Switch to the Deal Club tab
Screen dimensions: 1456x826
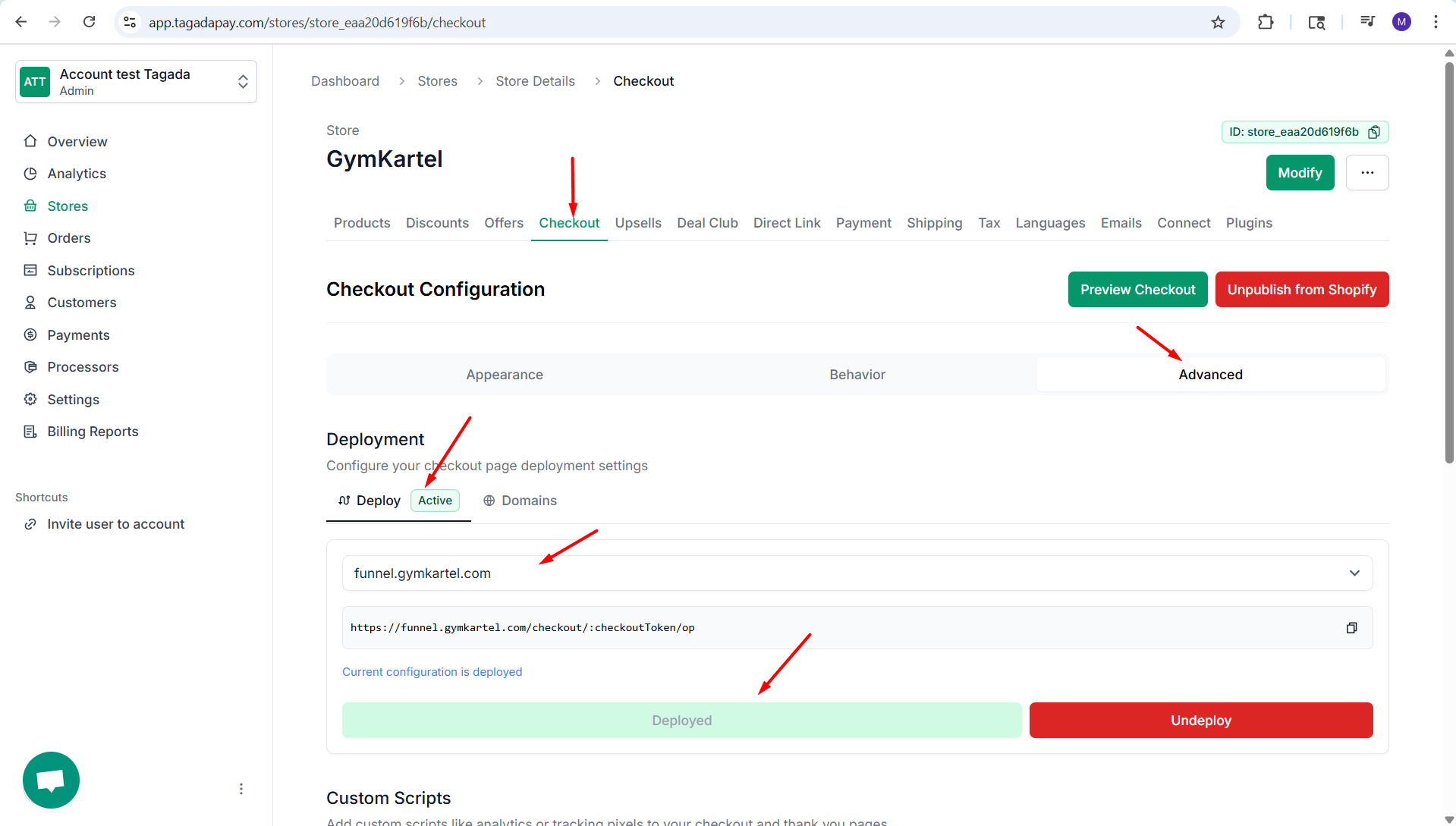pos(707,223)
